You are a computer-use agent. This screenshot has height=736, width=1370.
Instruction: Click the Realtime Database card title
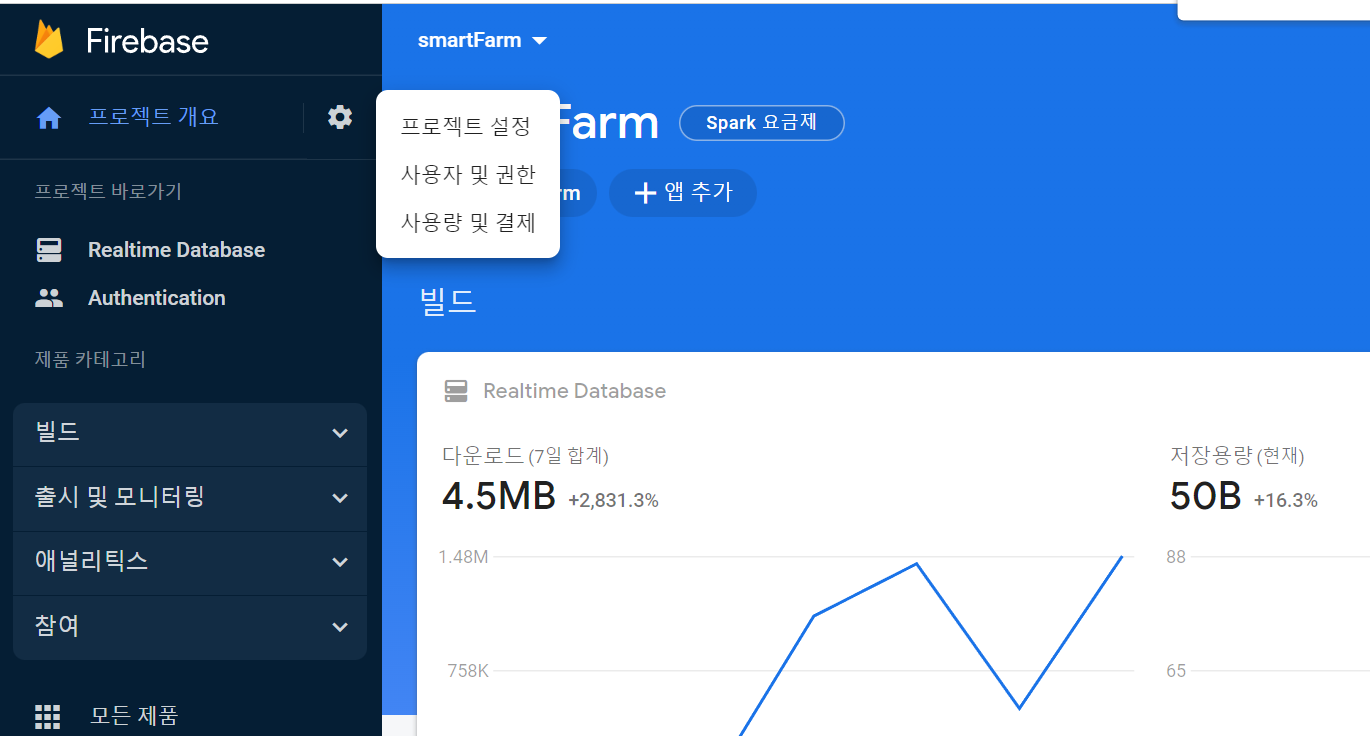tap(574, 391)
